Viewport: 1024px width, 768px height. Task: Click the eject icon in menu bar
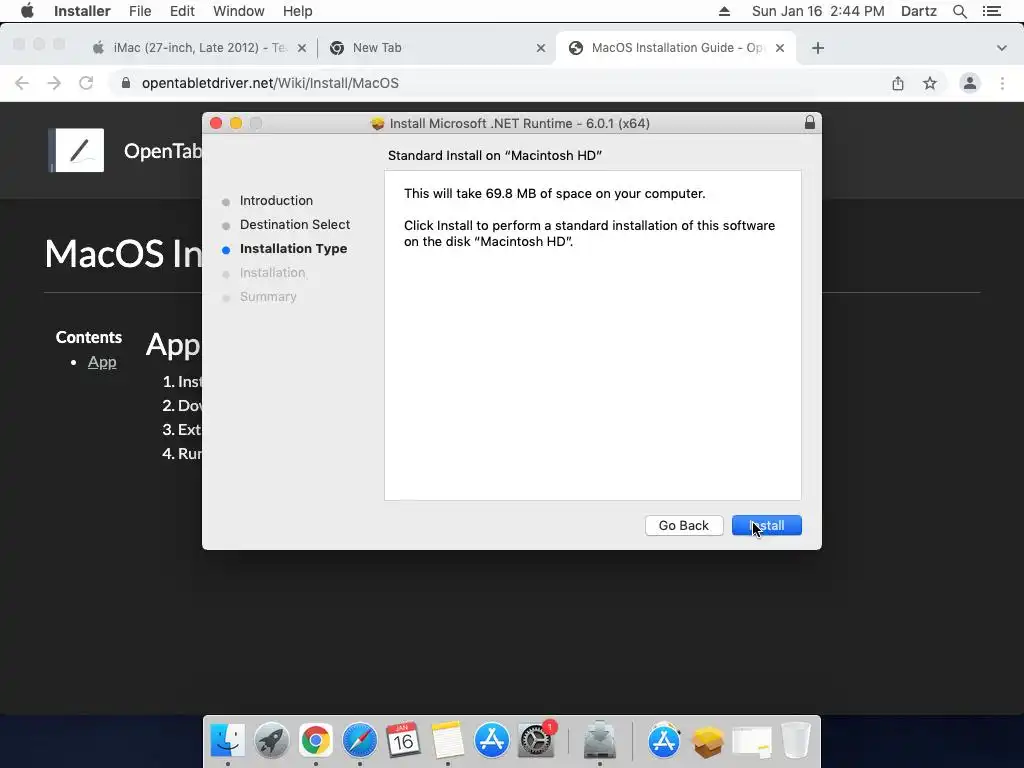click(724, 11)
